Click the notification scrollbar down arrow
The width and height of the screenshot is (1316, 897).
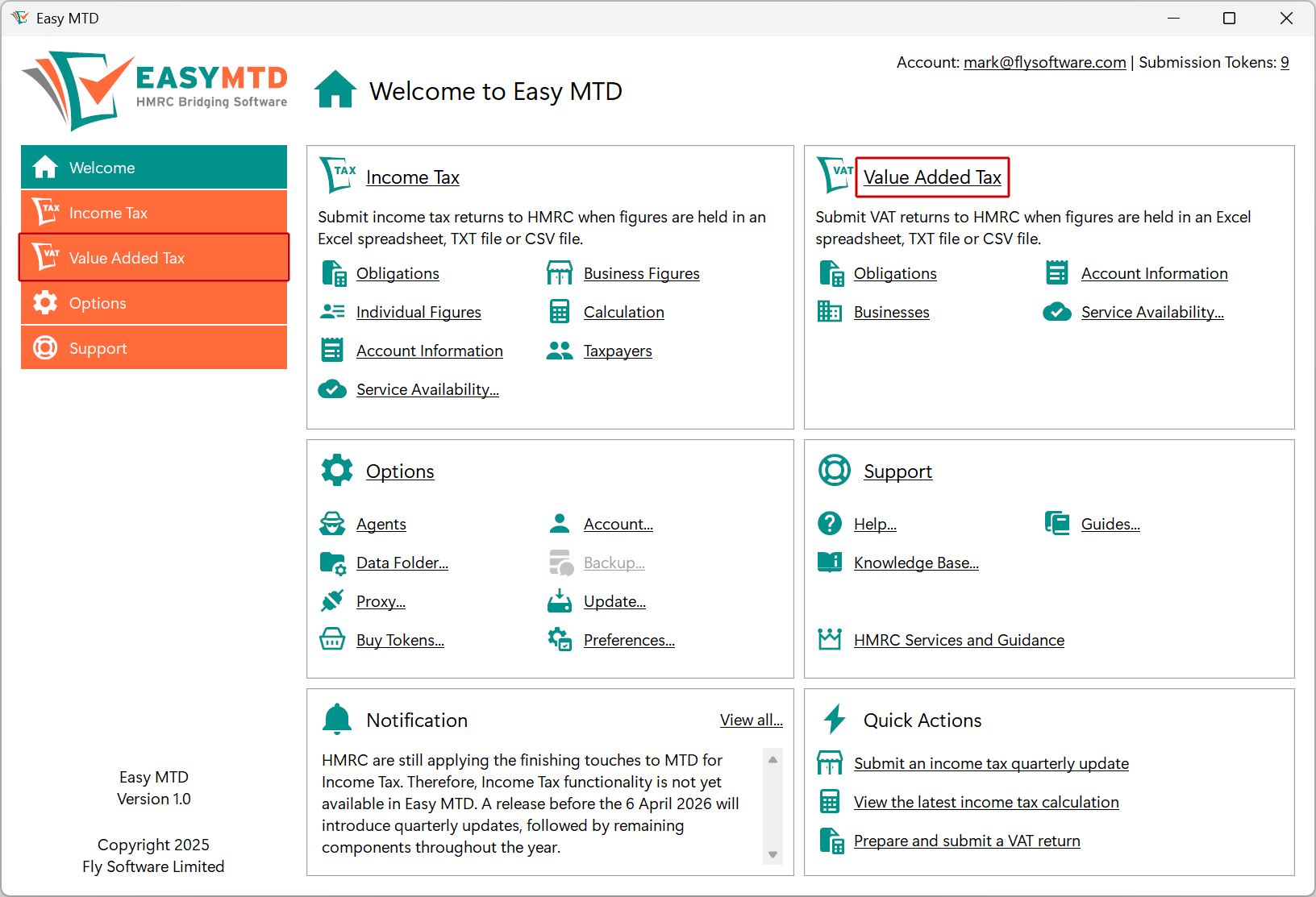coord(773,853)
